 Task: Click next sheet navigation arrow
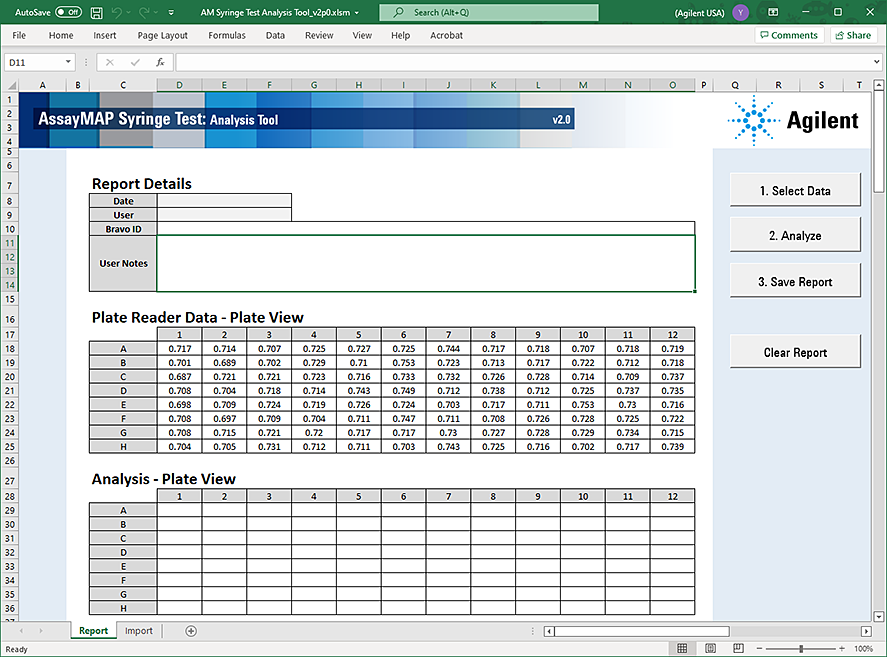41,630
